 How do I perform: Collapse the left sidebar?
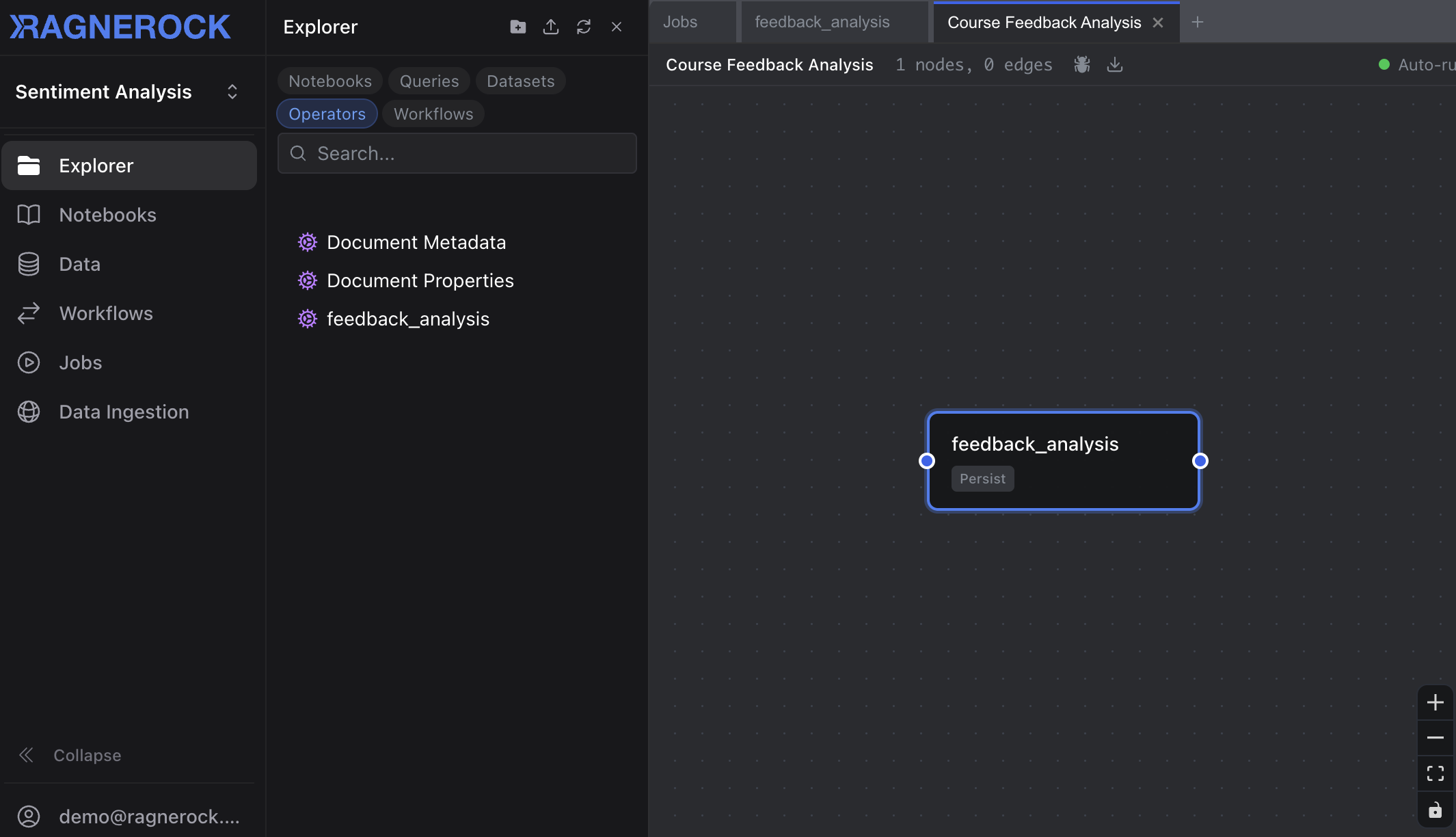(x=70, y=755)
